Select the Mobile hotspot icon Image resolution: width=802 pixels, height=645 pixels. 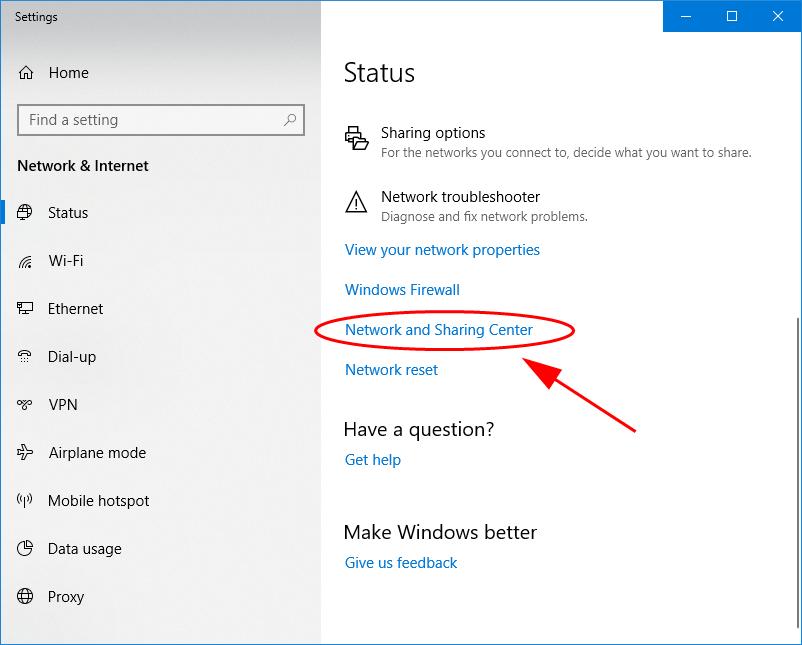tap(26, 501)
